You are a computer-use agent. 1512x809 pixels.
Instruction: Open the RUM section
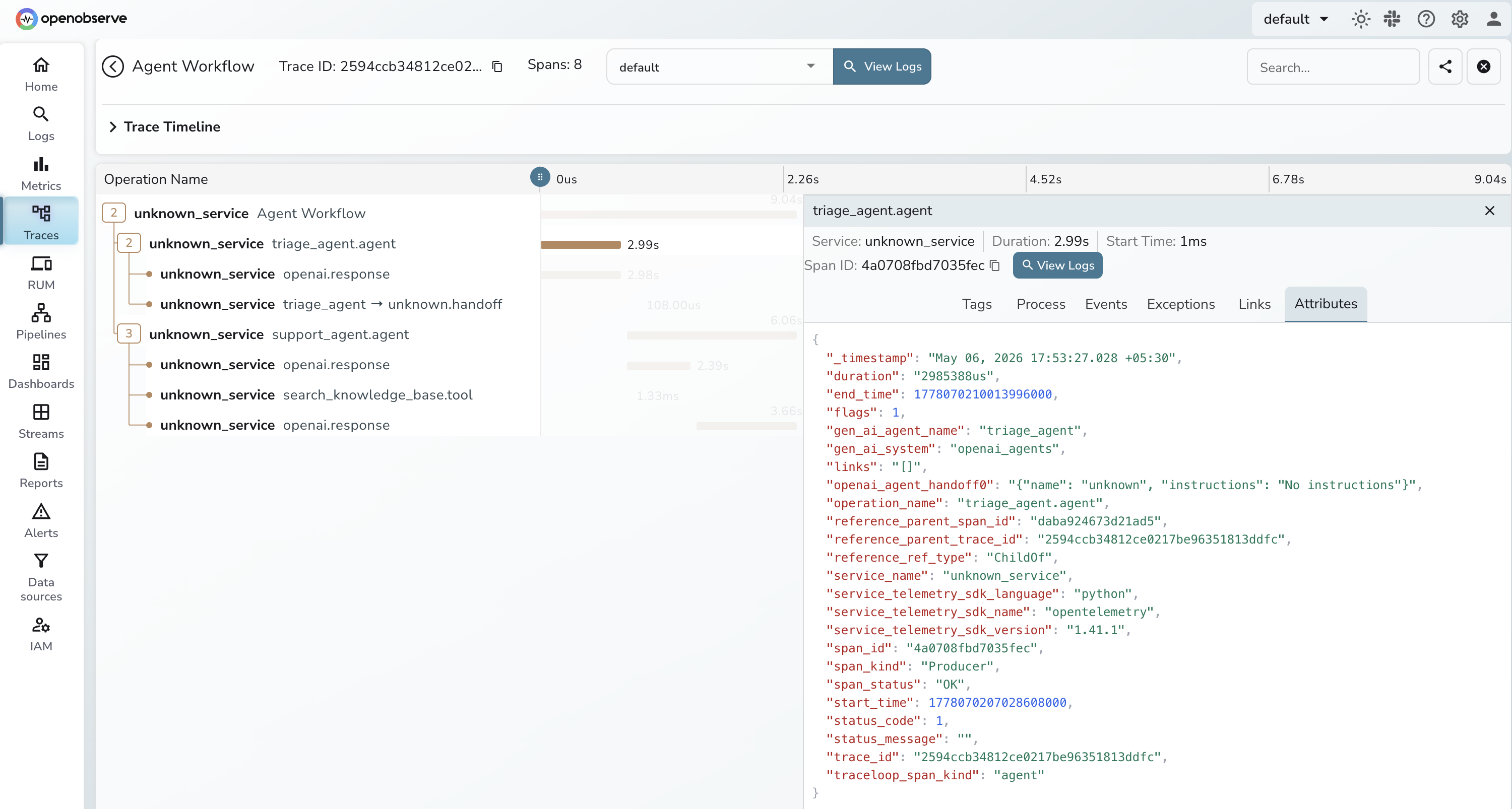[x=41, y=272]
